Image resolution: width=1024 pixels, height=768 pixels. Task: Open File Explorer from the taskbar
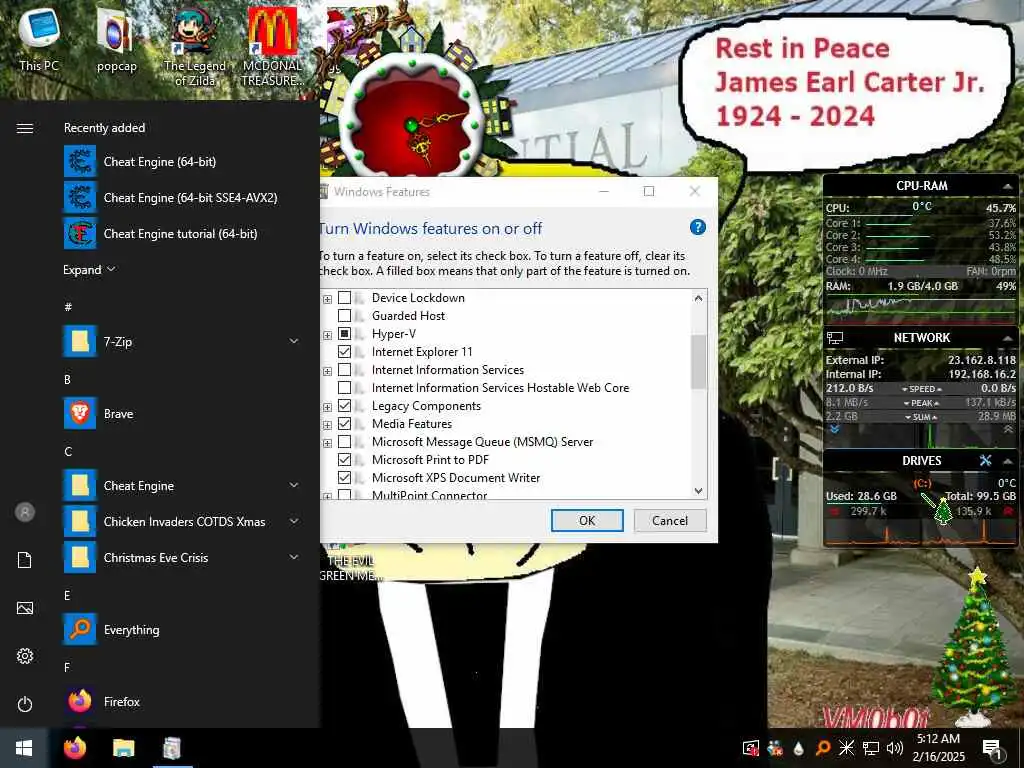tap(123, 748)
